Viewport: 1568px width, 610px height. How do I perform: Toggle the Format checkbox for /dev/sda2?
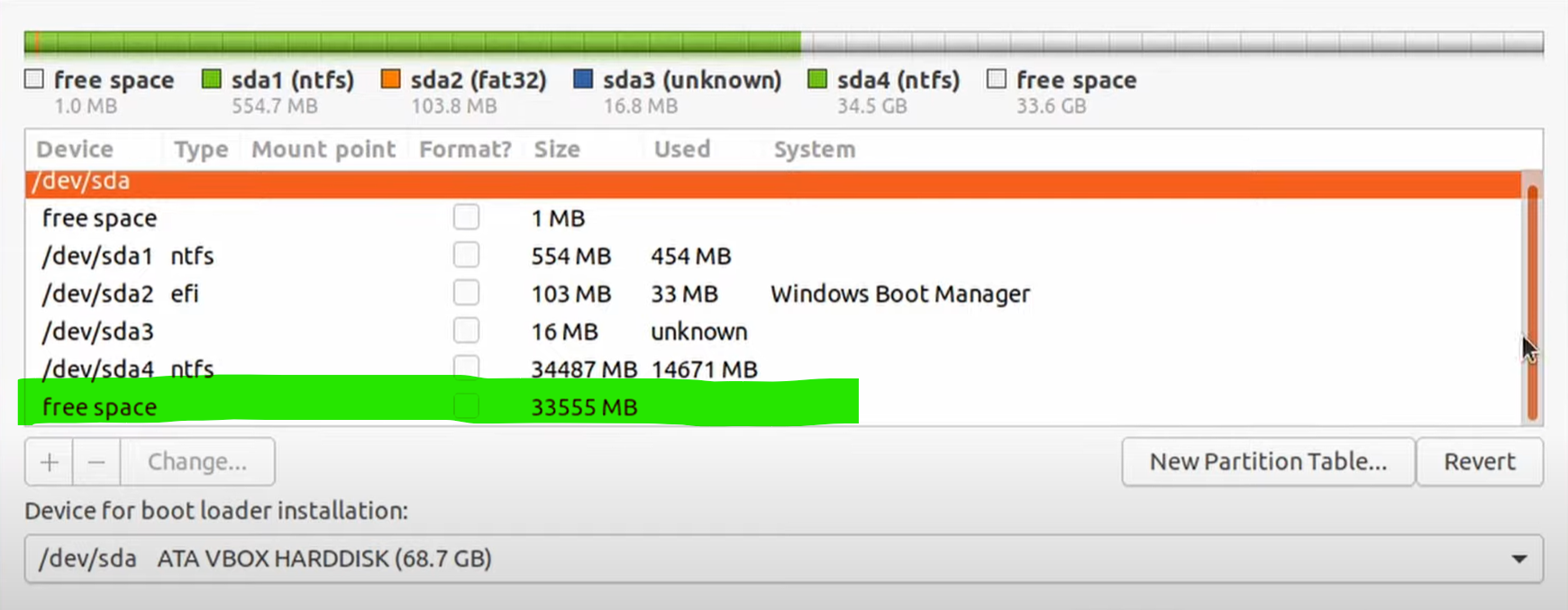(466, 292)
